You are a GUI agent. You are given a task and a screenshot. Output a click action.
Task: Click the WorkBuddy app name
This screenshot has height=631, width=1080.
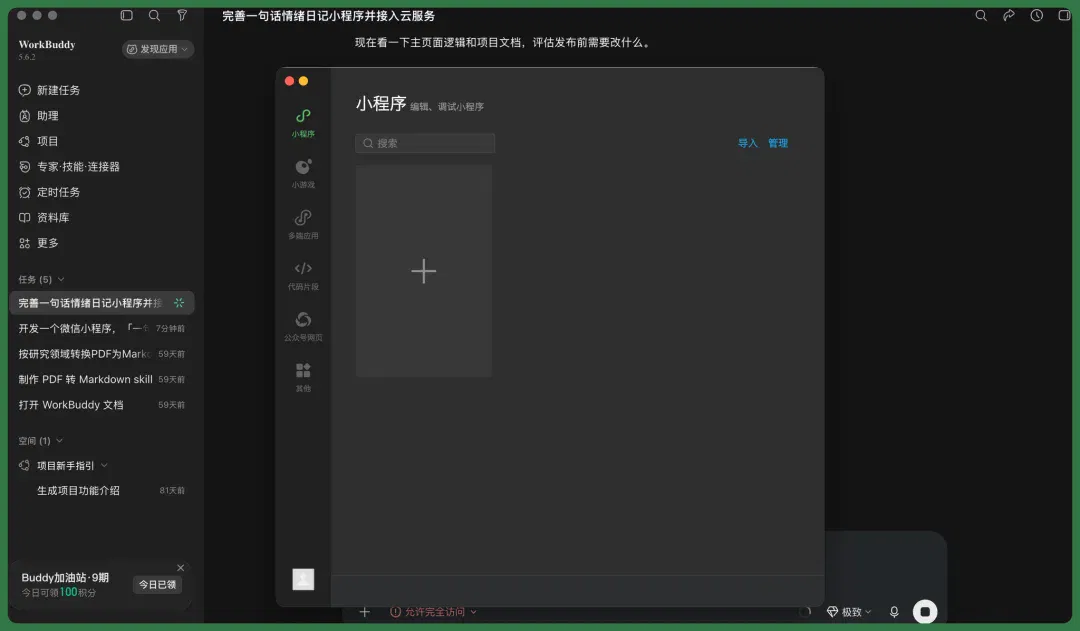pos(47,45)
